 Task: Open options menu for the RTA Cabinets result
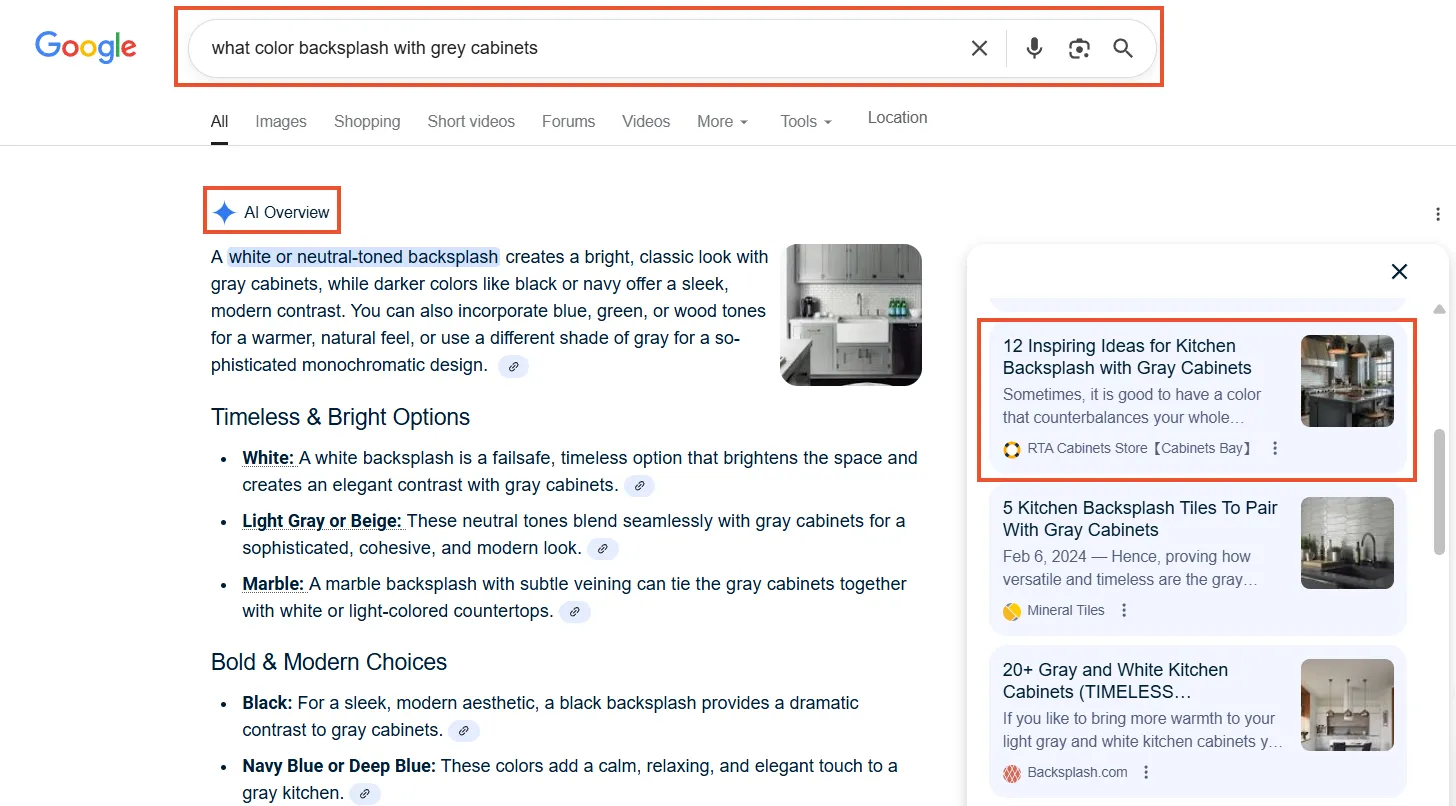(x=1274, y=449)
